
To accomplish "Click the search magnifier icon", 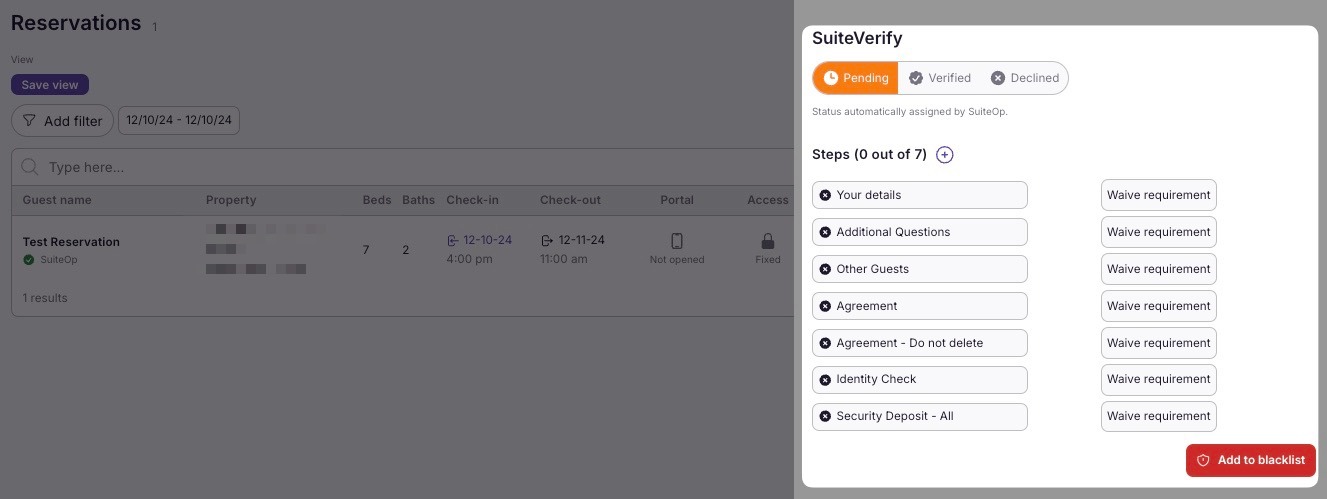I will point(31,167).
